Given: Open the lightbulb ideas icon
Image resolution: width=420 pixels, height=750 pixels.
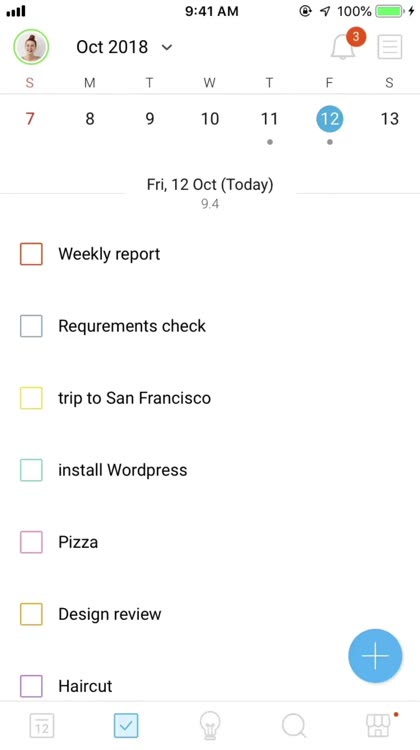Looking at the screenshot, I should (x=210, y=726).
